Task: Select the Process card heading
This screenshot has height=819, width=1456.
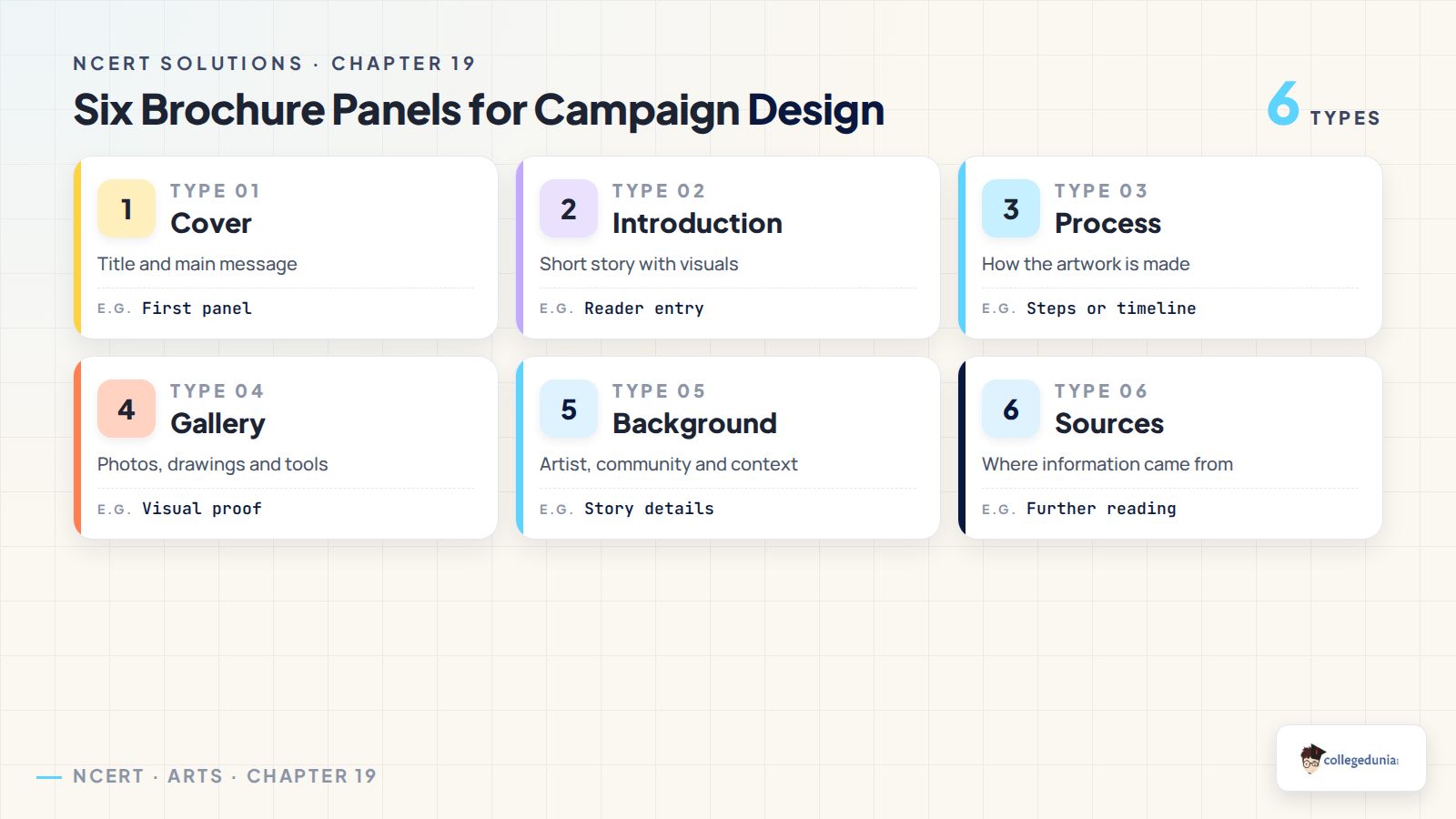Action: click(1107, 224)
